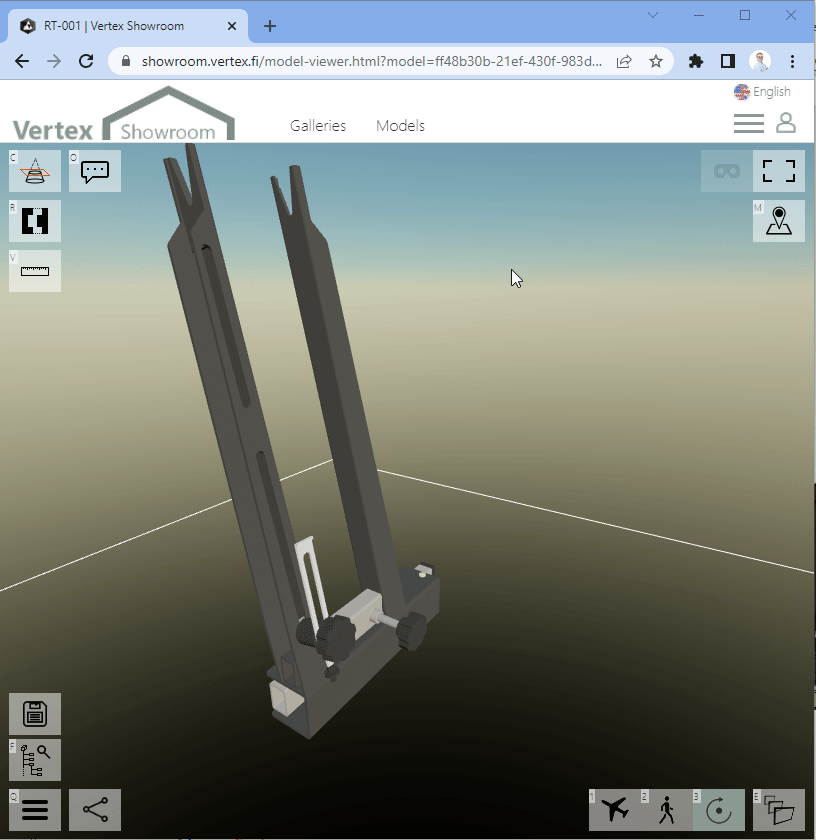Switch to walk navigation mode
The image size is (816, 840).
667,810
